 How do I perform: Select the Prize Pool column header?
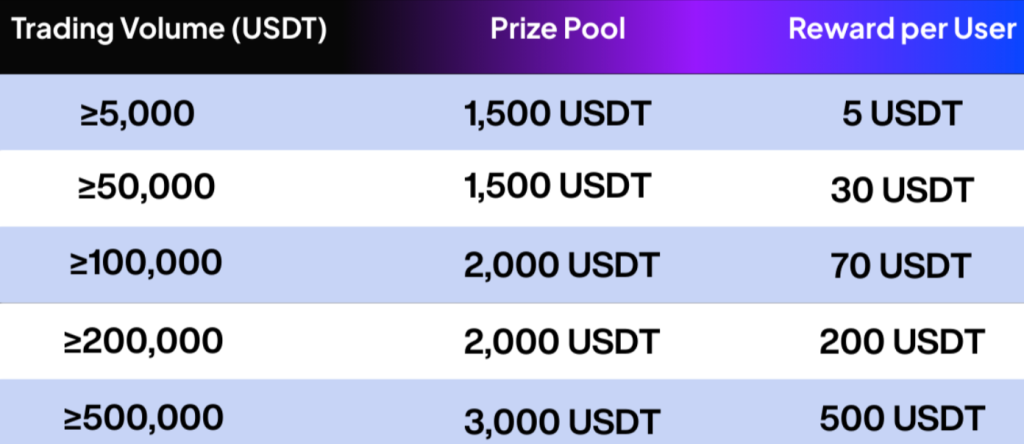click(558, 28)
